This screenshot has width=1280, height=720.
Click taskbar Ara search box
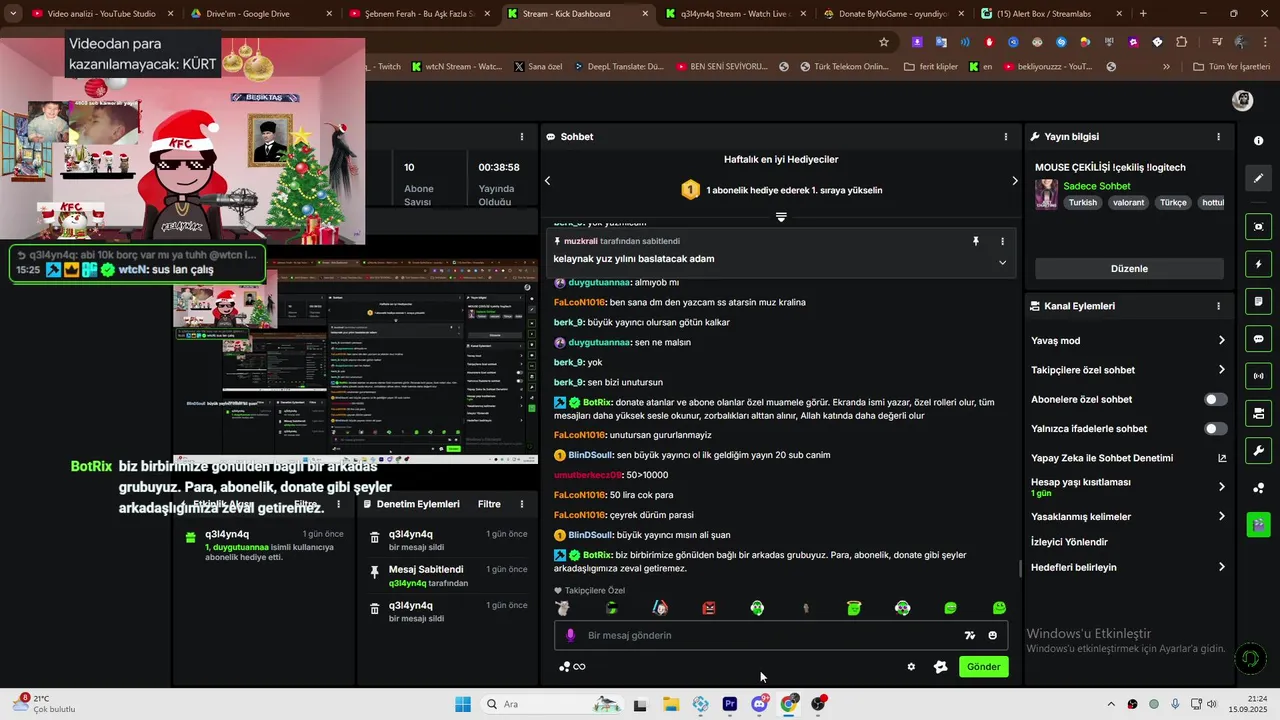coord(550,704)
